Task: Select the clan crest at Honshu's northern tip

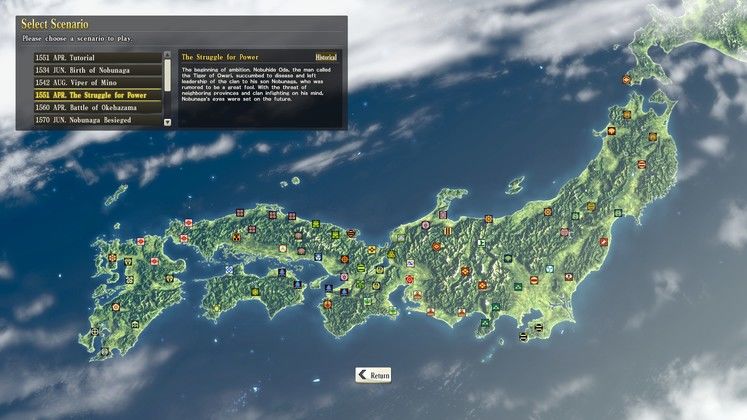Action: [x=628, y=115]
